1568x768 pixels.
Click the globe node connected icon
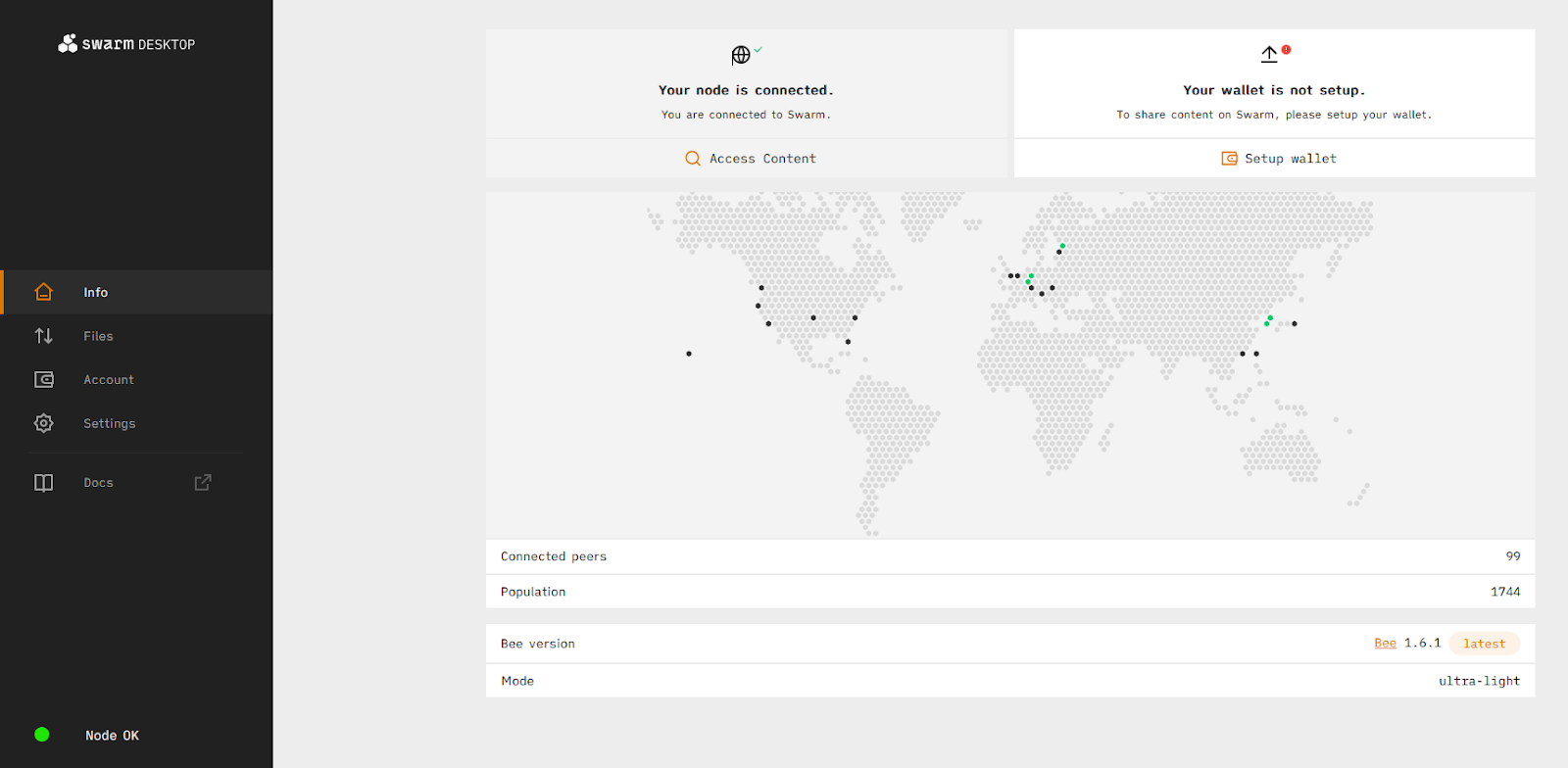point(742,55)
